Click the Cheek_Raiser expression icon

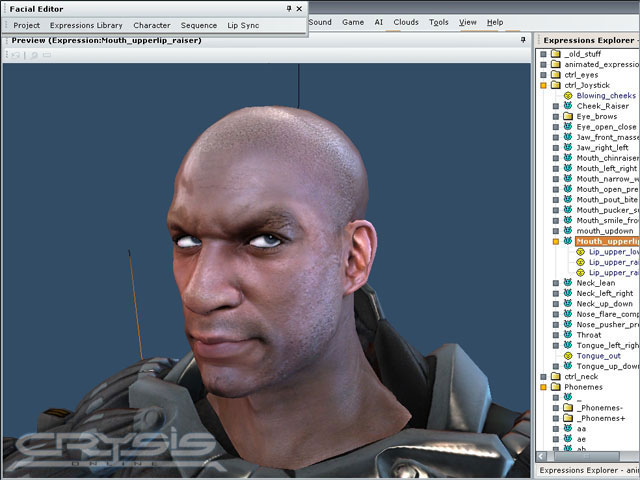tap(567, 106)
